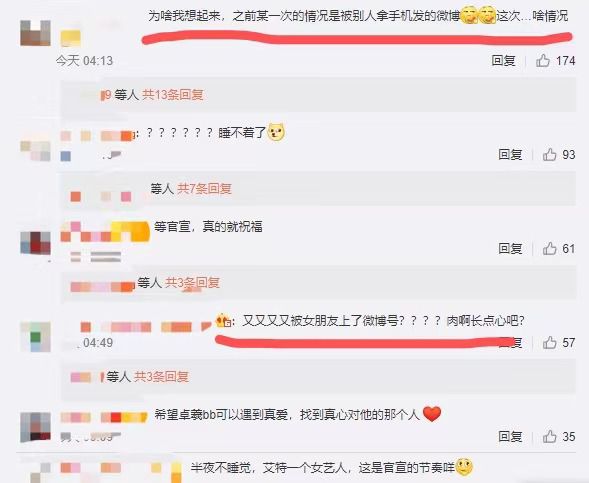Click the doge emoji after '睡不着了'
589x483 pixels.
[x=276, y=132]
